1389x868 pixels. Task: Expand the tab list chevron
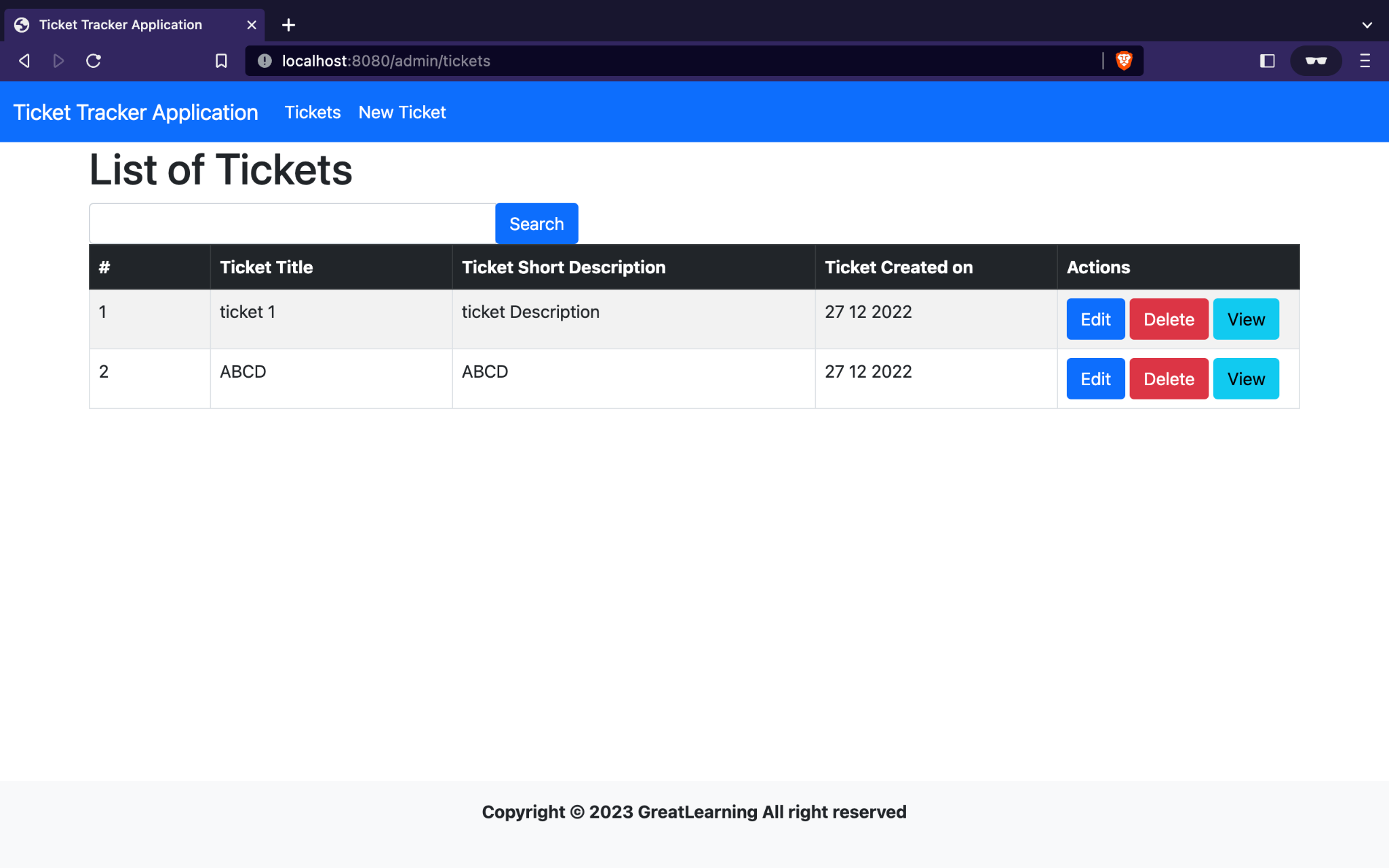tap(1367, 25)
